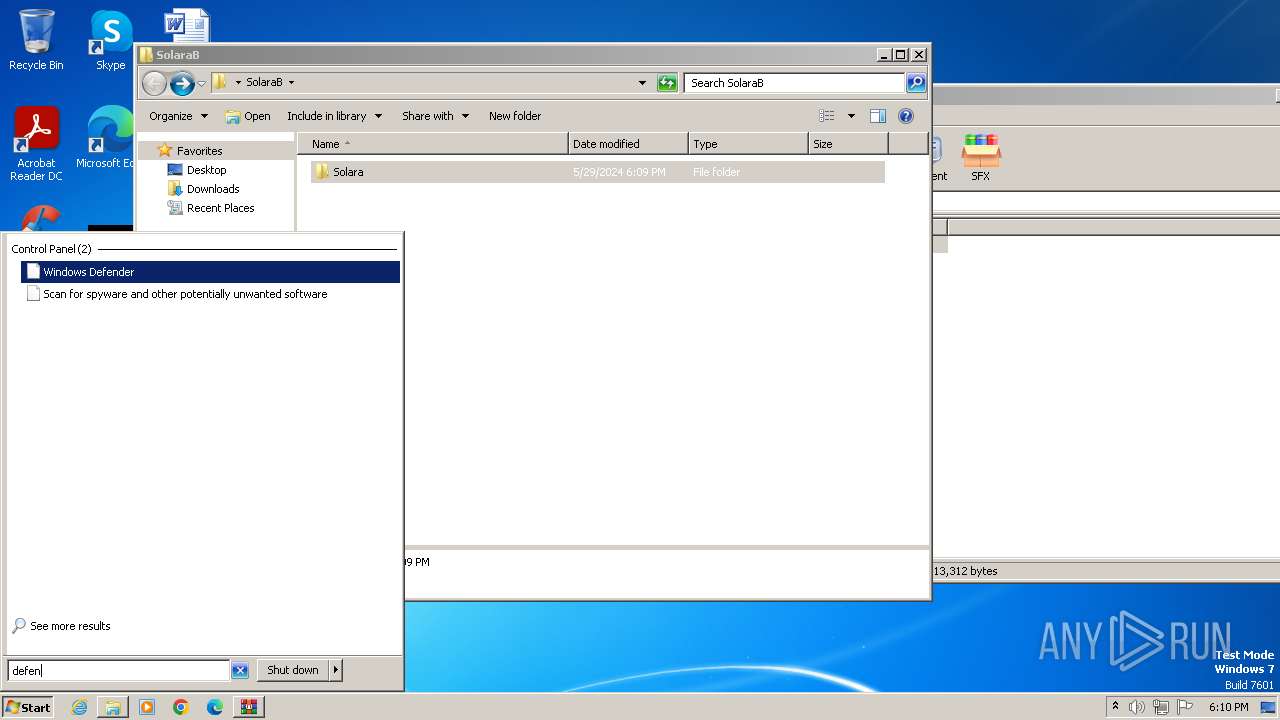Select Favorites in navigation pane
This screenshot has width=1280, height=720.
pos(199,151)
